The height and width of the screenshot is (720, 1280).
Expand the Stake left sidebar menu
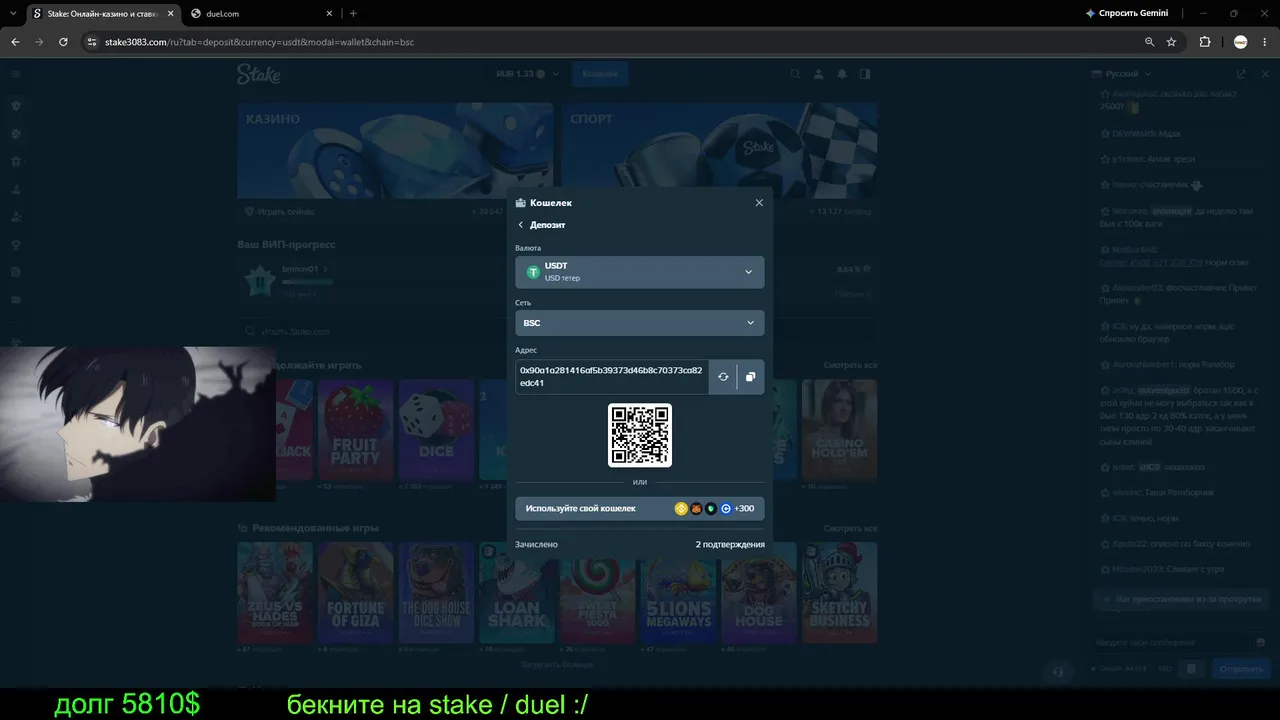[15, 74]
